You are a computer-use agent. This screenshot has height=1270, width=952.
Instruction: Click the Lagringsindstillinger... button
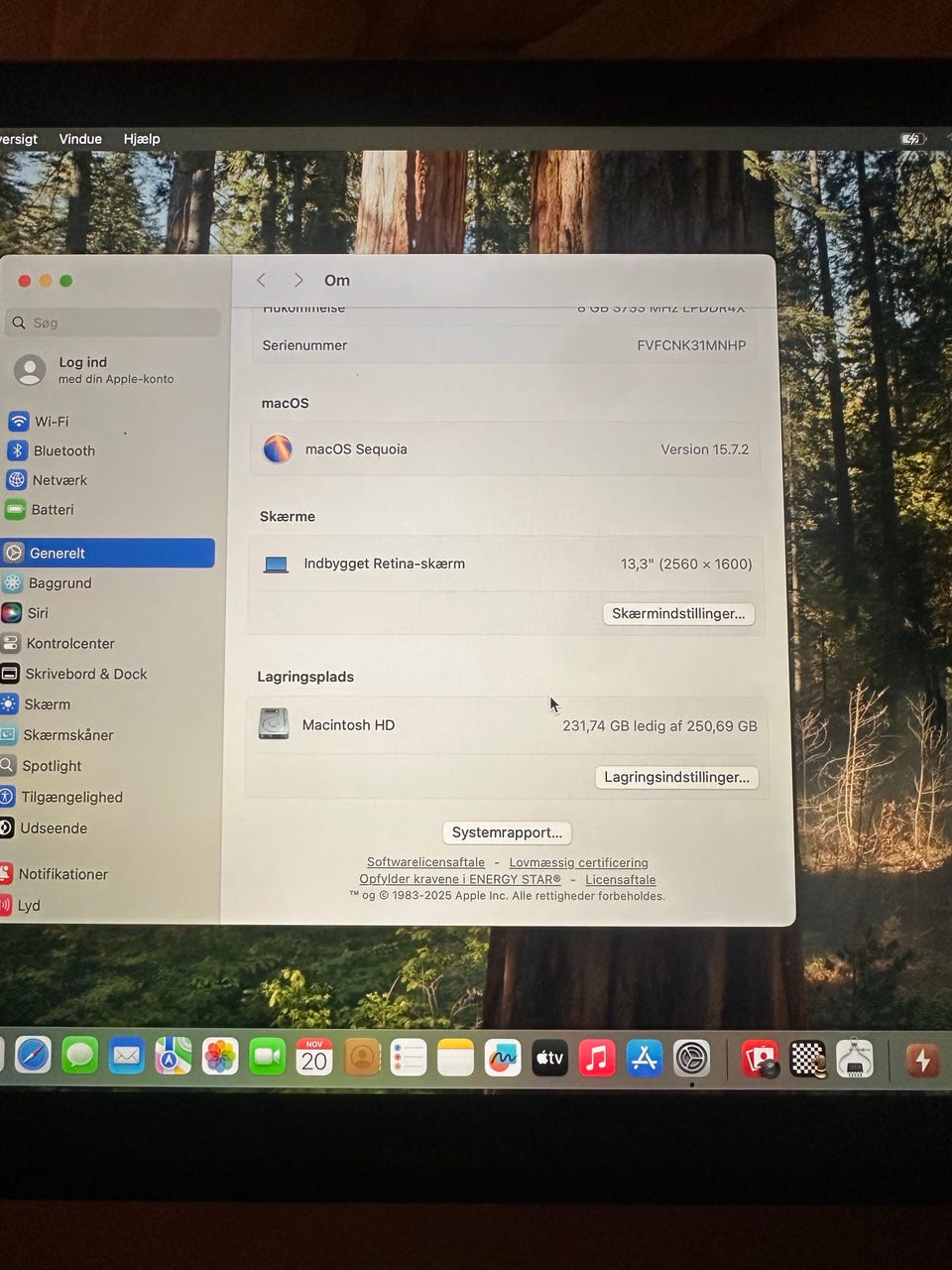676,777
